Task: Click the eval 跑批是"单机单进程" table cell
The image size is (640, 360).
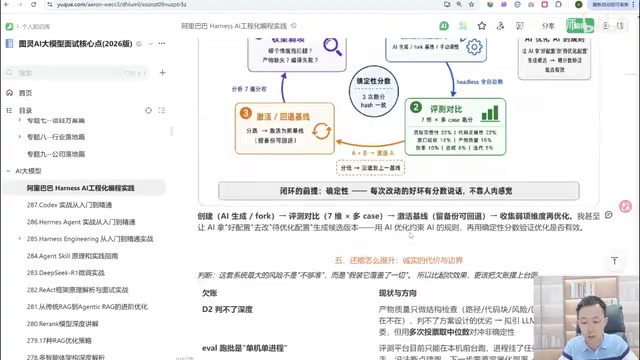Action: (x=244, y=348)
